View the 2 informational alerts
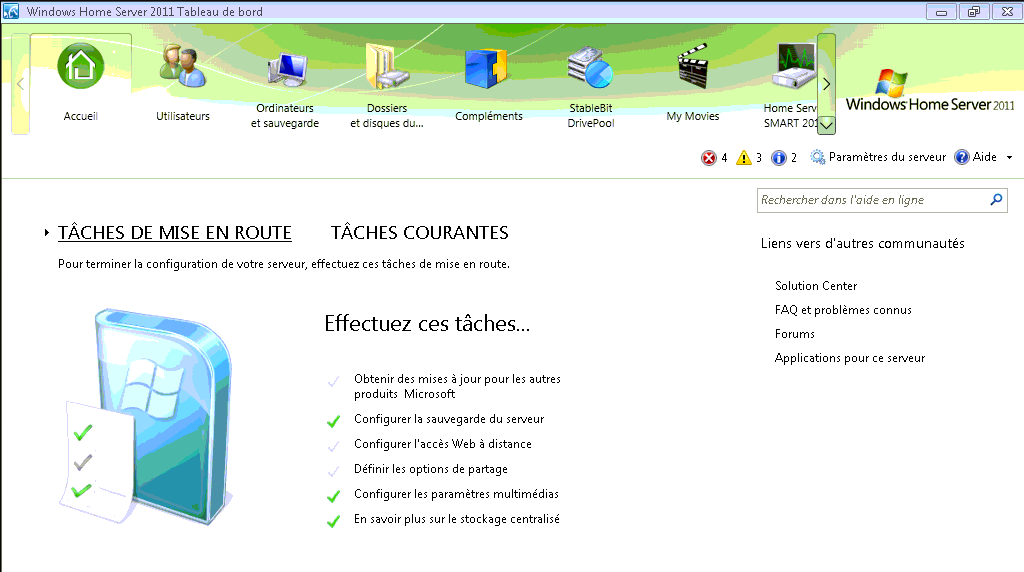The width and height of the screenshot is (1024, 572). pyautogui.click(x=784, y=157)
